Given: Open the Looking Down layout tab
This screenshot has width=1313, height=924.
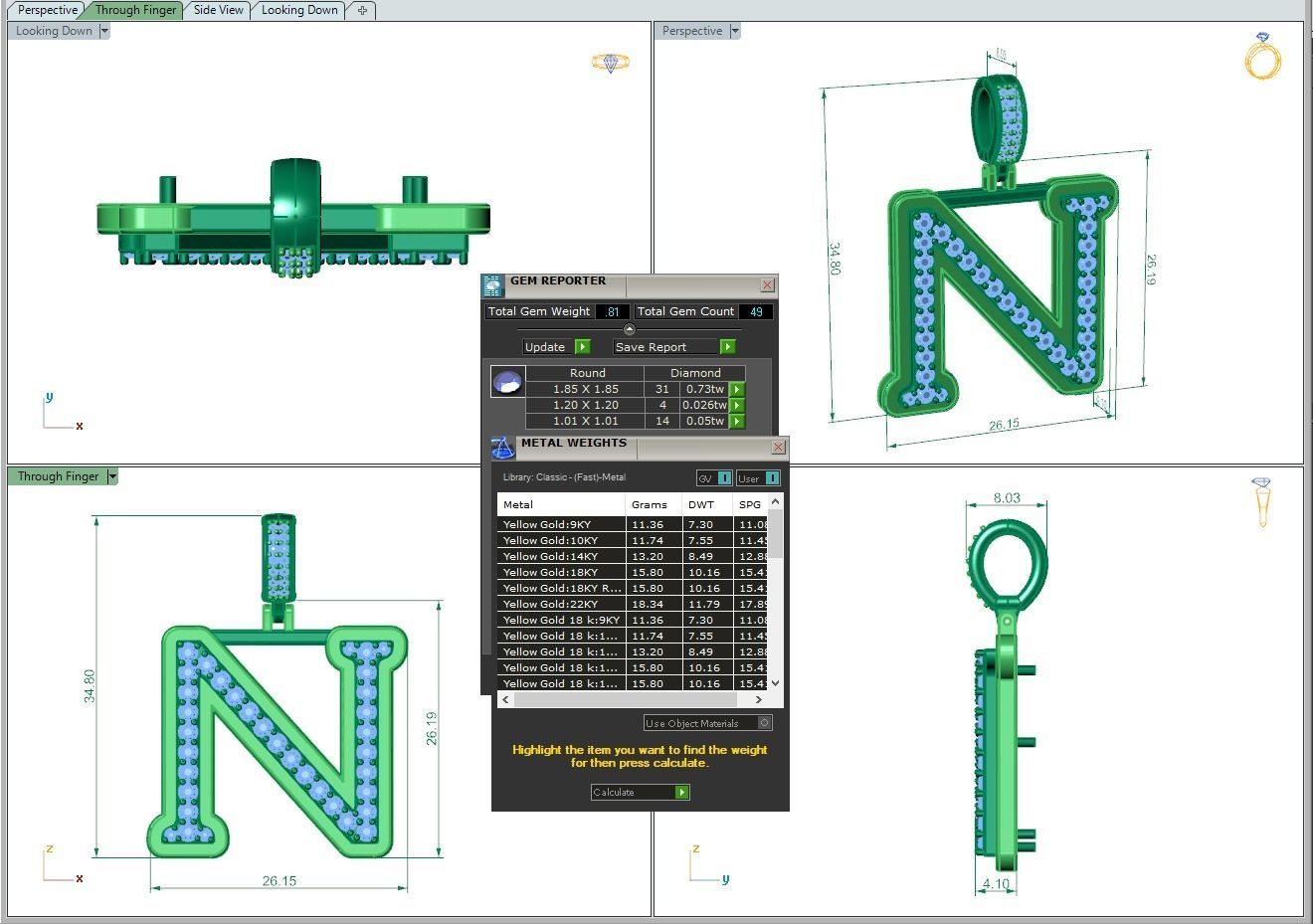Looking at the screenshot, I should pyautogui.click(x=299, y=10).
